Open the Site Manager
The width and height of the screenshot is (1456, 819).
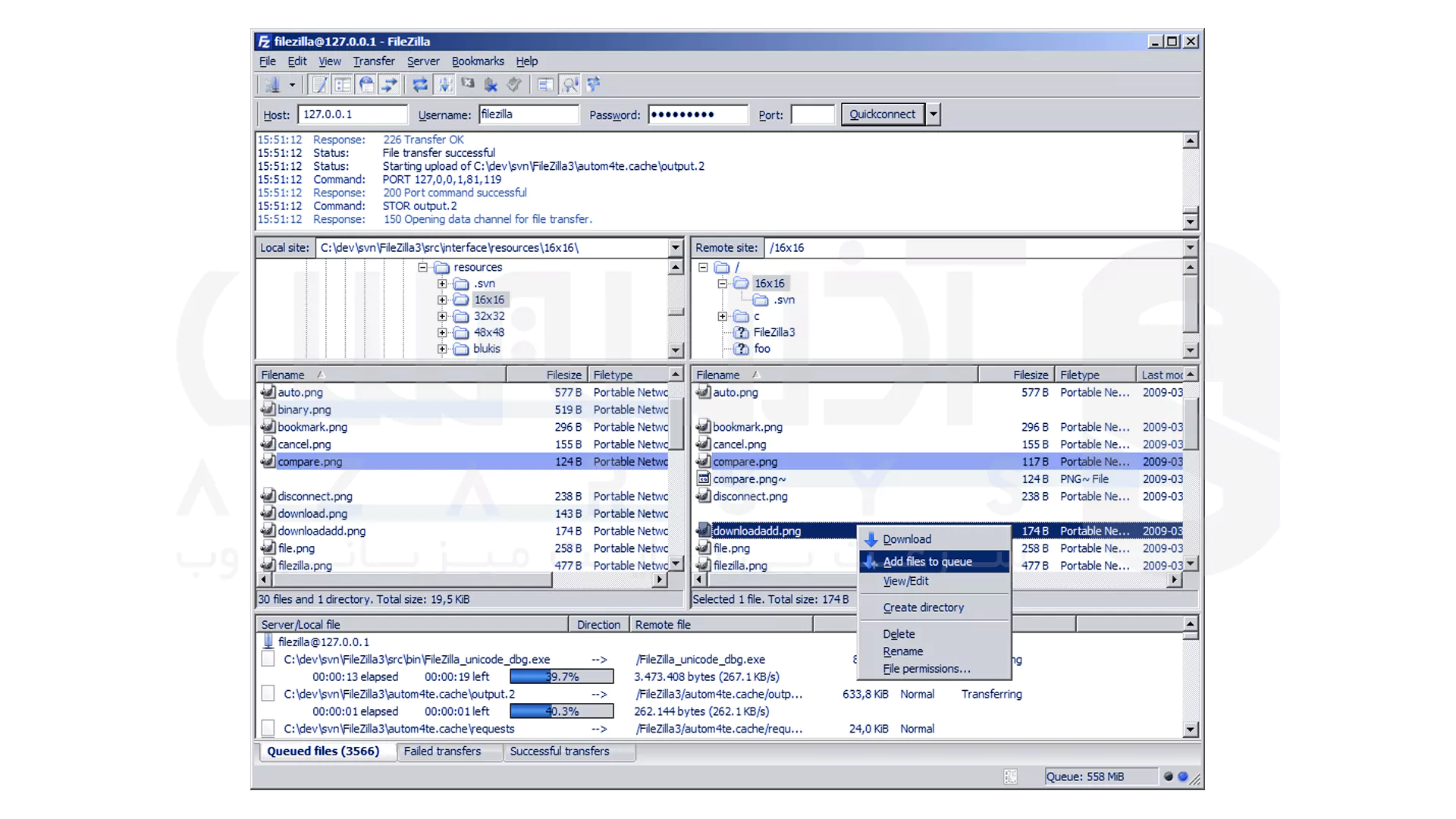click(273, 84)
